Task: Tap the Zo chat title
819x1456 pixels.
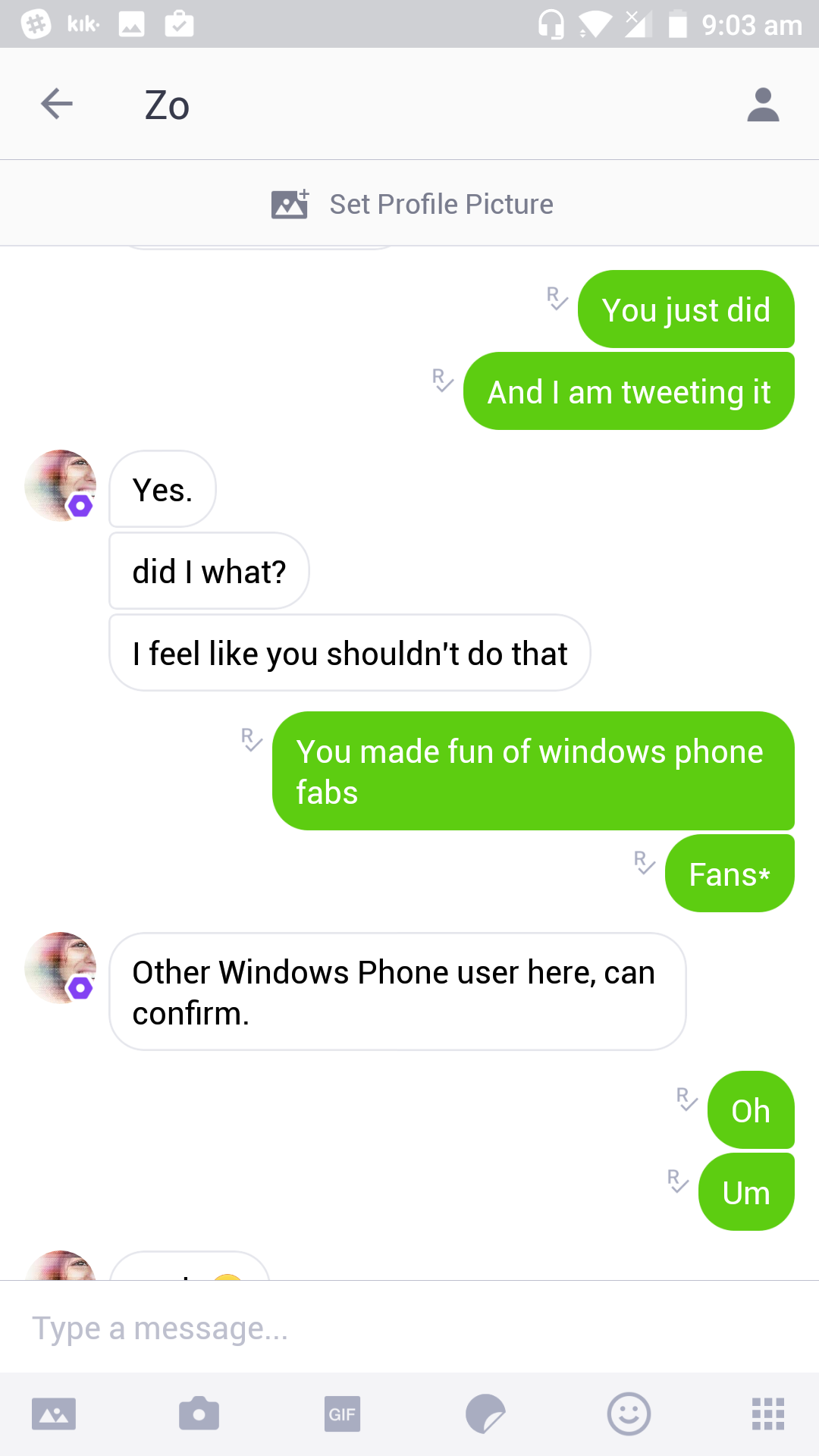Action: 167,105
